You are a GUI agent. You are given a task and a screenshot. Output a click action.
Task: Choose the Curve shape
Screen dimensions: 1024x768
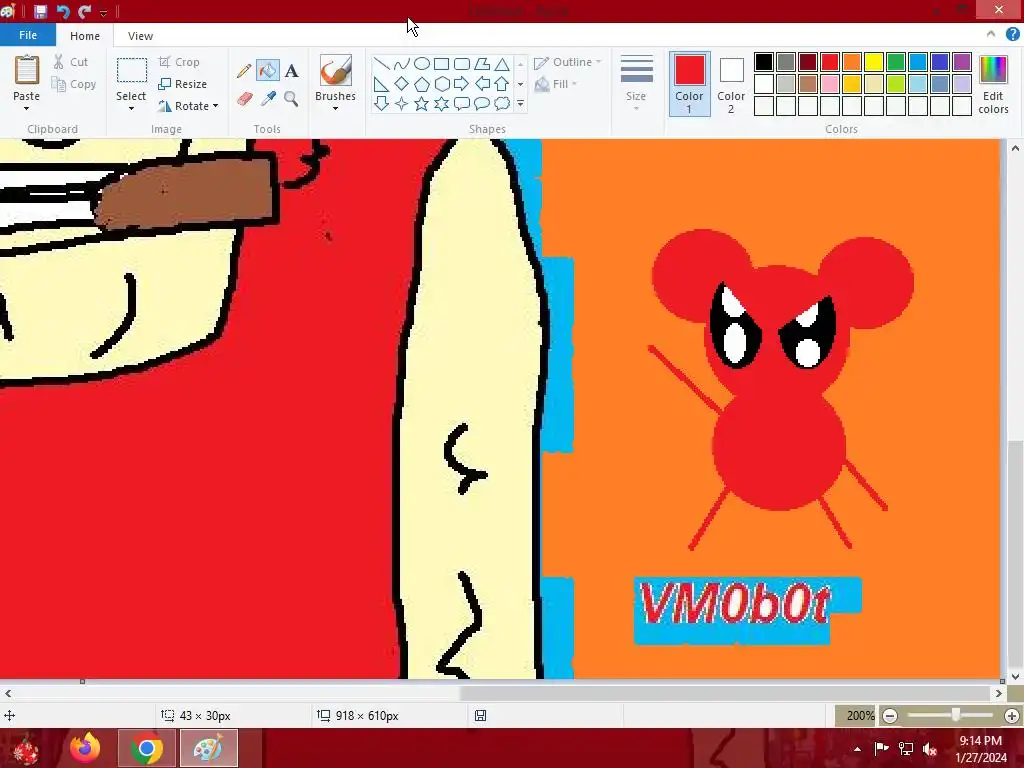(x=402, y=63)
